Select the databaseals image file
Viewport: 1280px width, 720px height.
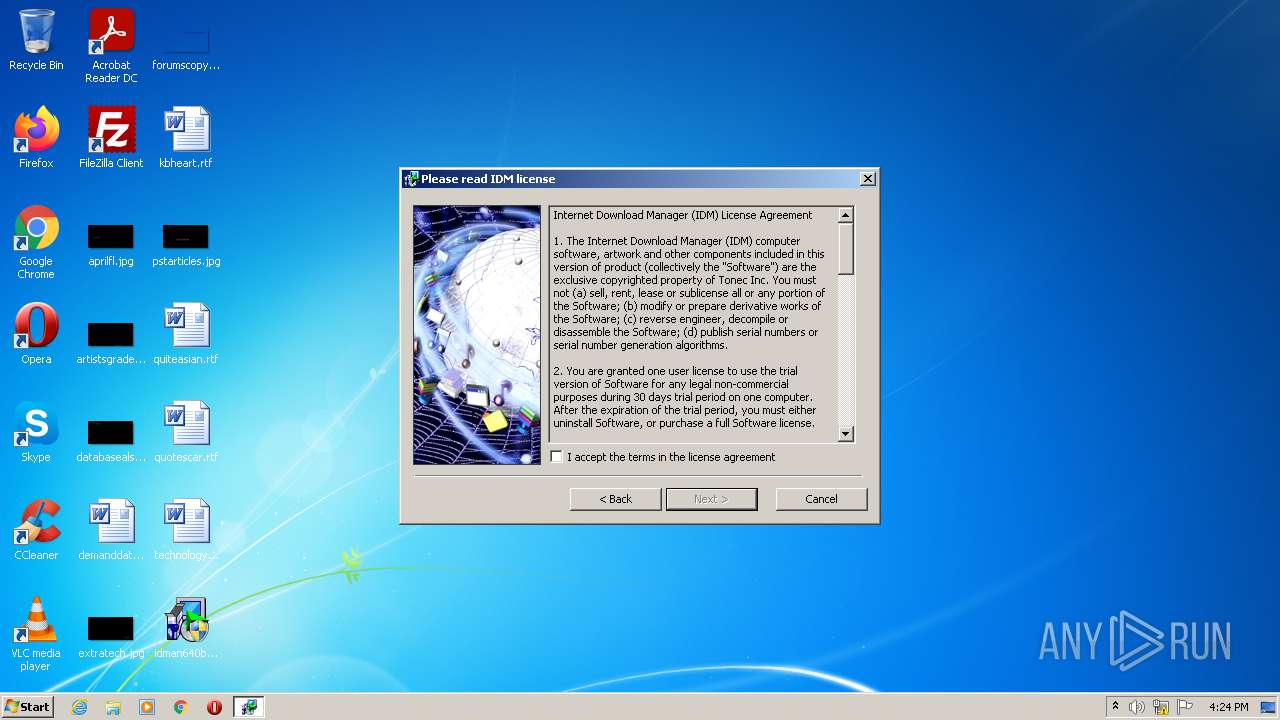click(x=111, y=439)
